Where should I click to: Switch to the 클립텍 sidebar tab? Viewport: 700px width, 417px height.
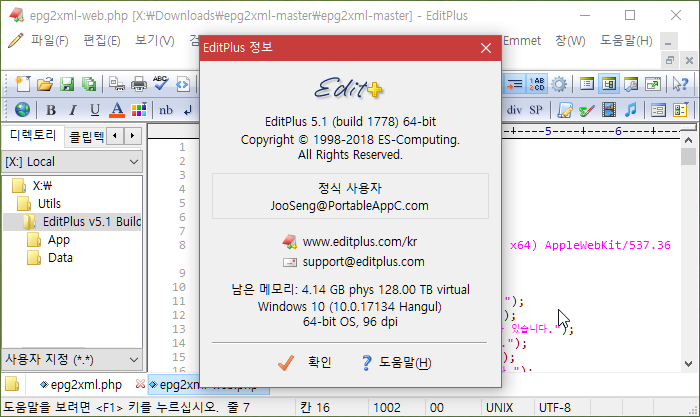pyautogui.click(x=86, y=136)
